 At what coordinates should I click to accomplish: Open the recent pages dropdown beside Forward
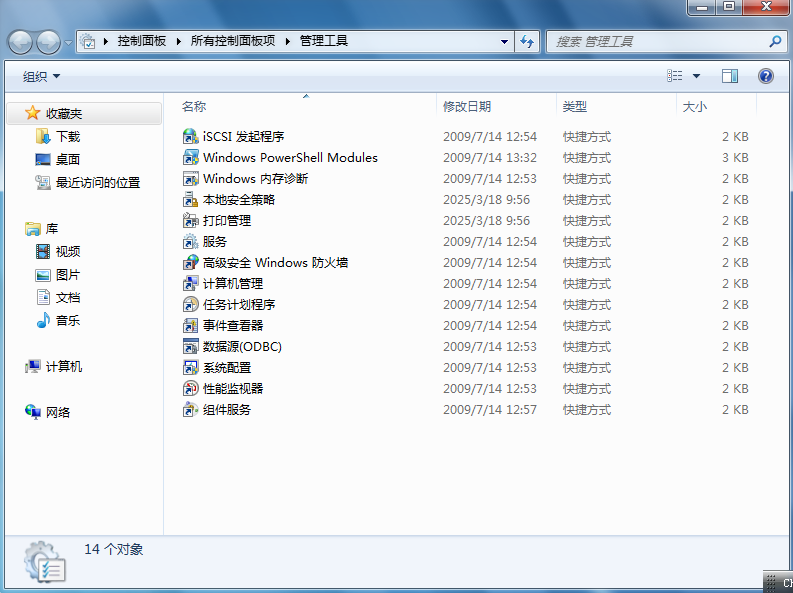pos(68,43)
